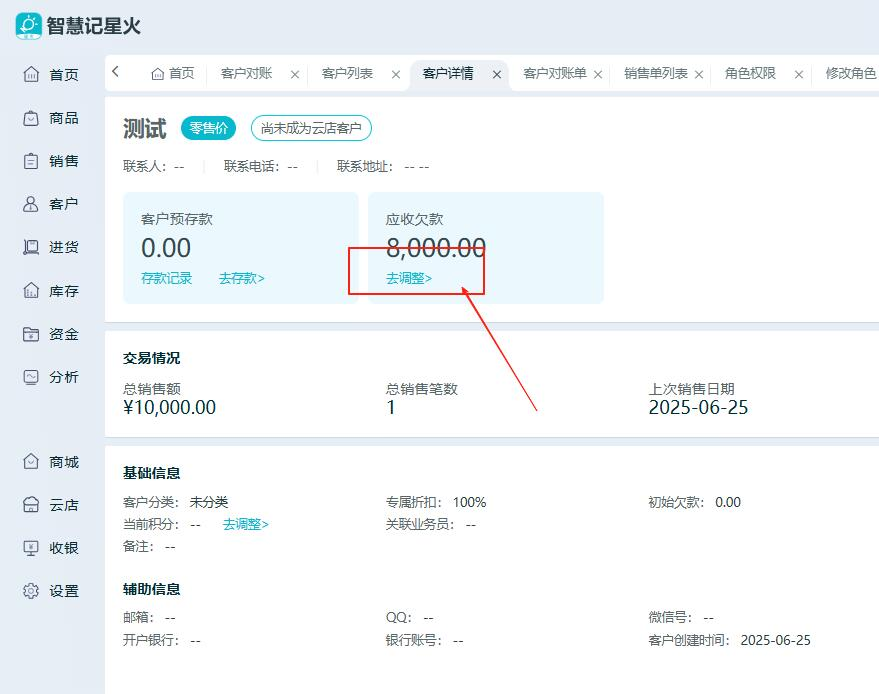Close the 客户列表 tab
This screenshot has height=694, width=879.
point(396,75)
